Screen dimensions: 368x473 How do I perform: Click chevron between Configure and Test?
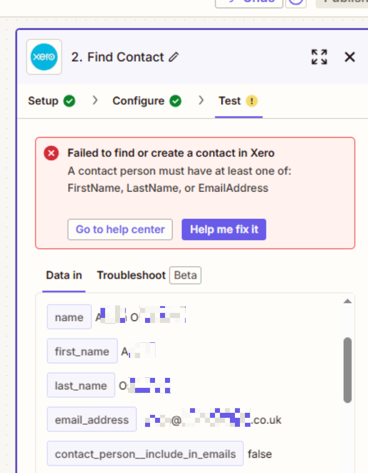201,100
